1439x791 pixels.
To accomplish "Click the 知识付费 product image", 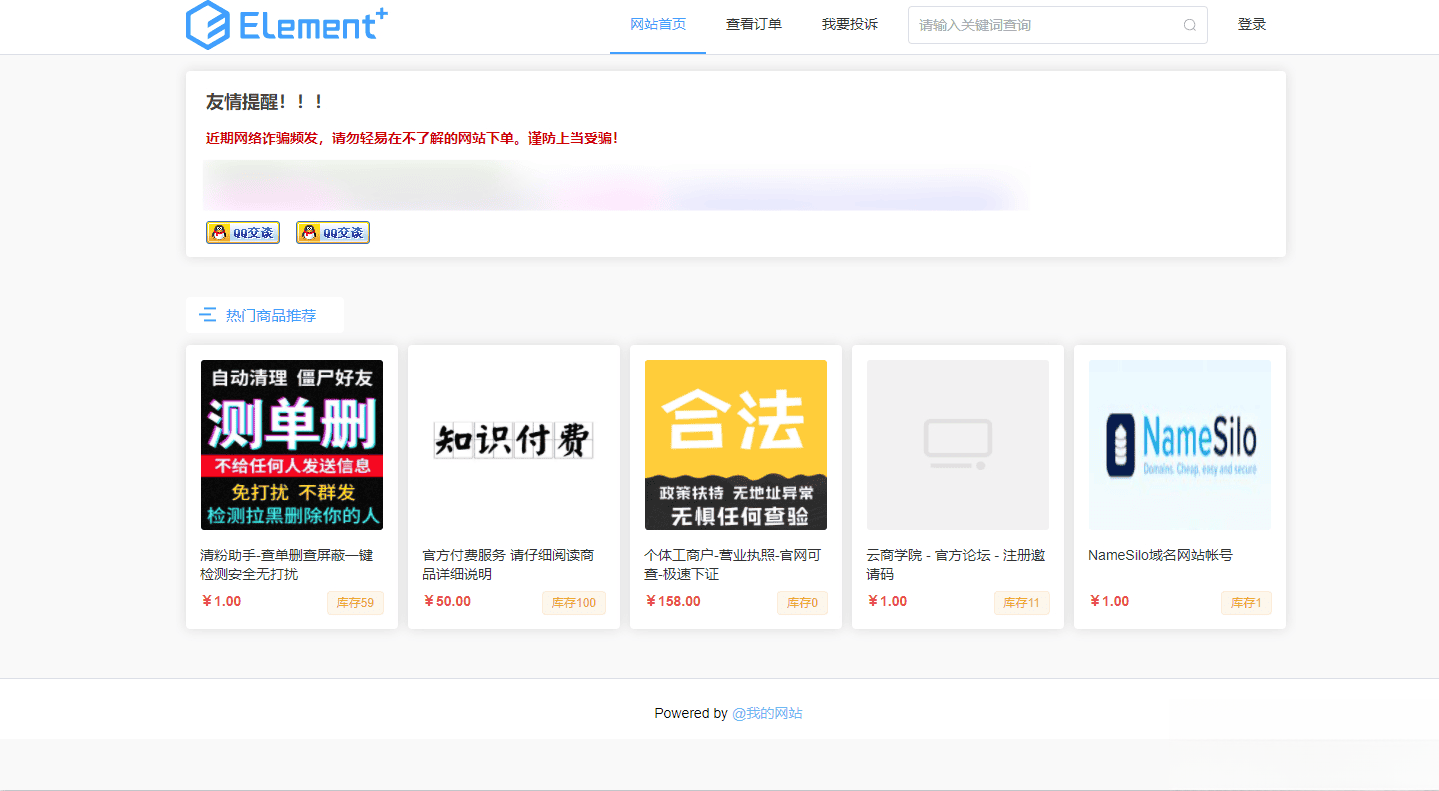I will point(513,444).
